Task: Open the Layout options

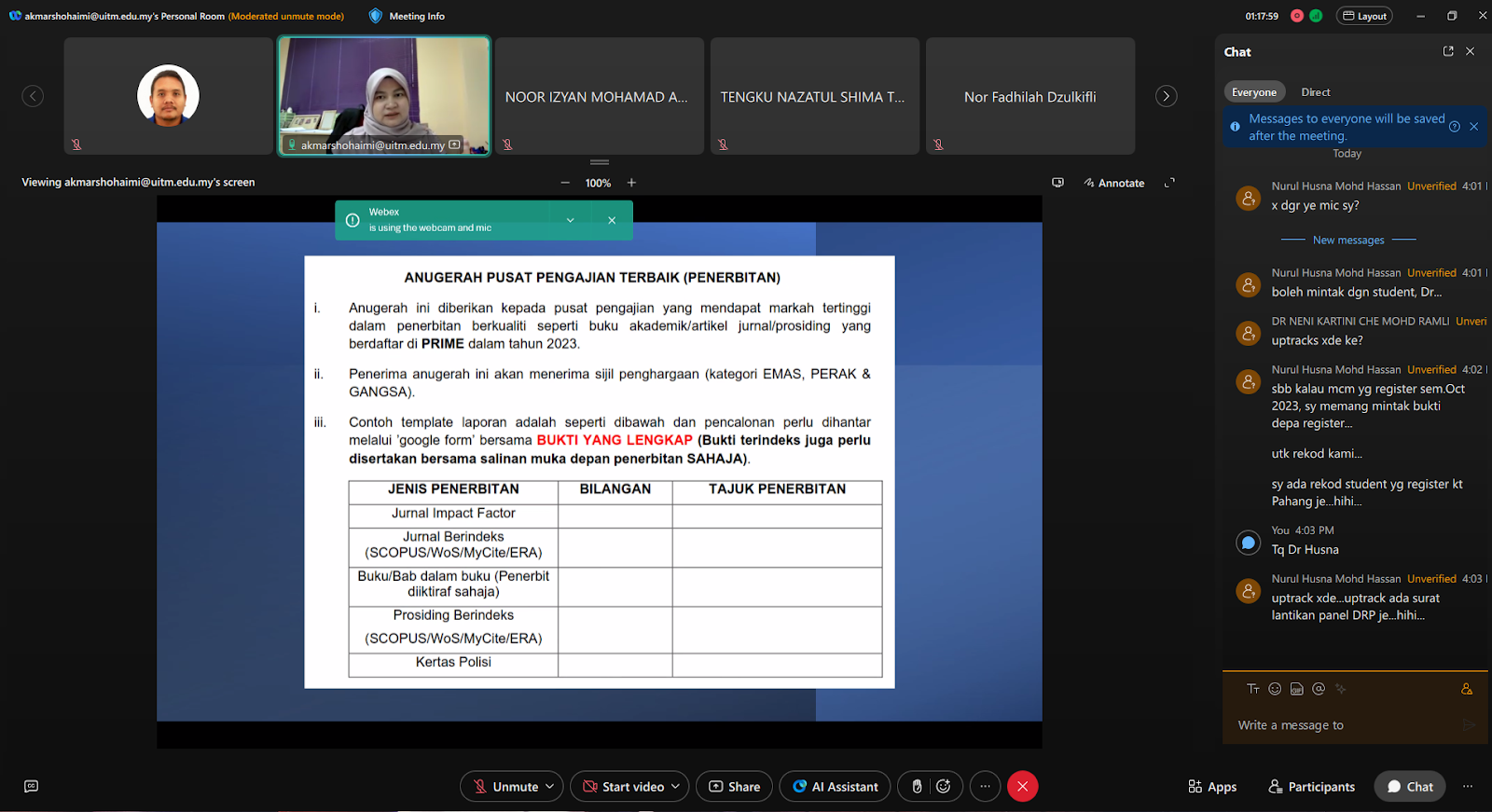Action: point(1364,16)
